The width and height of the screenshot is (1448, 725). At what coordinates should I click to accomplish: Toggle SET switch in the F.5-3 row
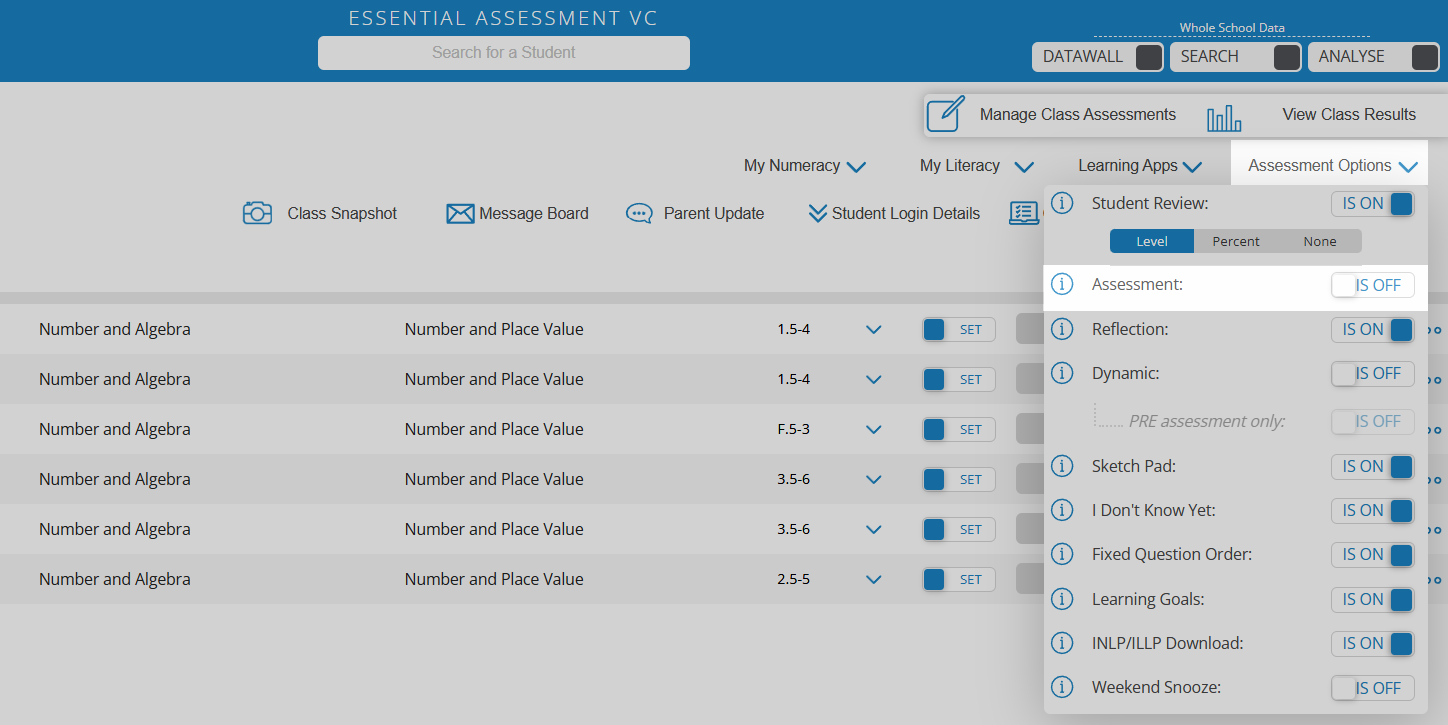tap(959, 429)
